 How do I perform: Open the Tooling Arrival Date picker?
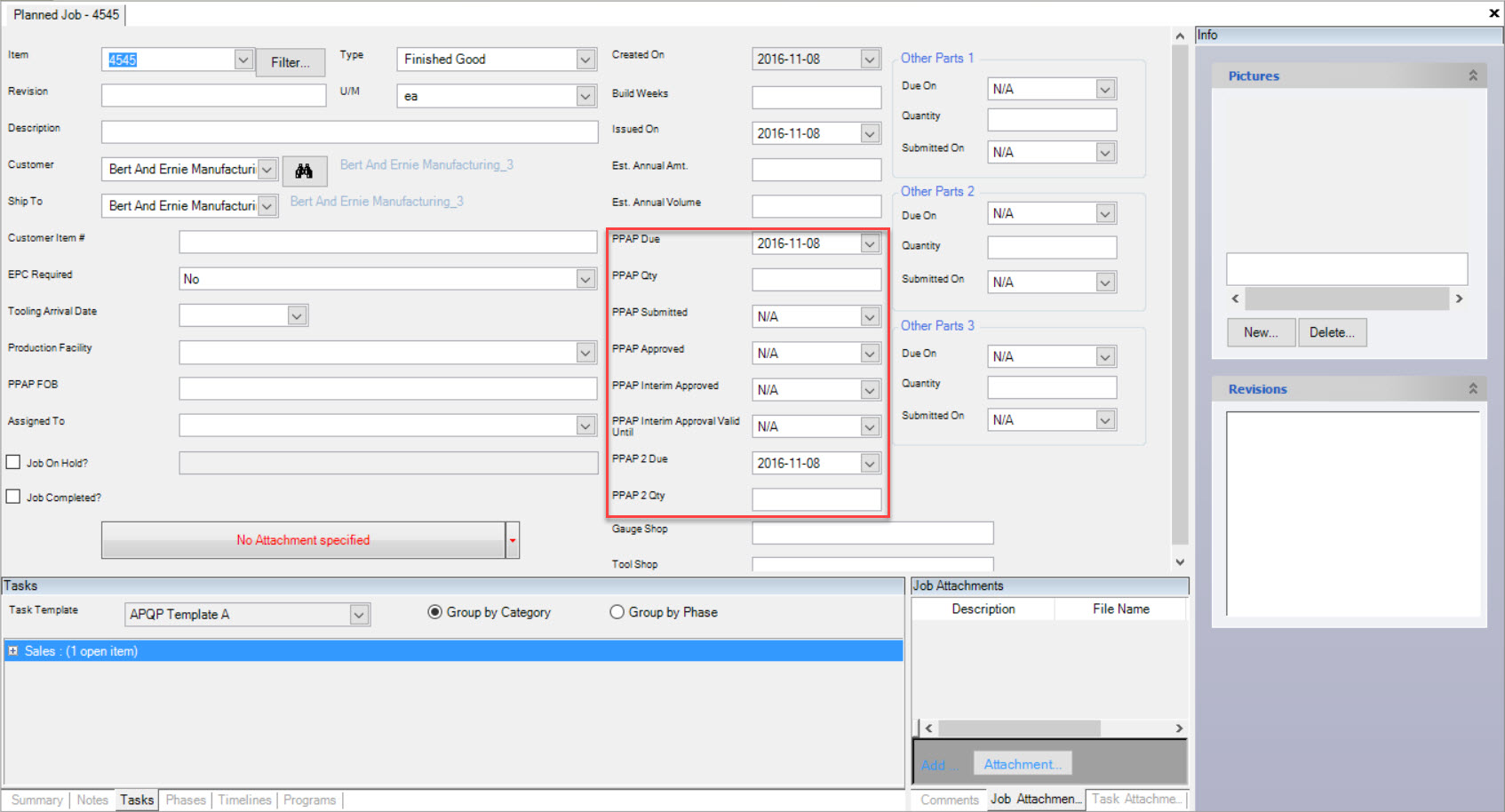[297, 315]
